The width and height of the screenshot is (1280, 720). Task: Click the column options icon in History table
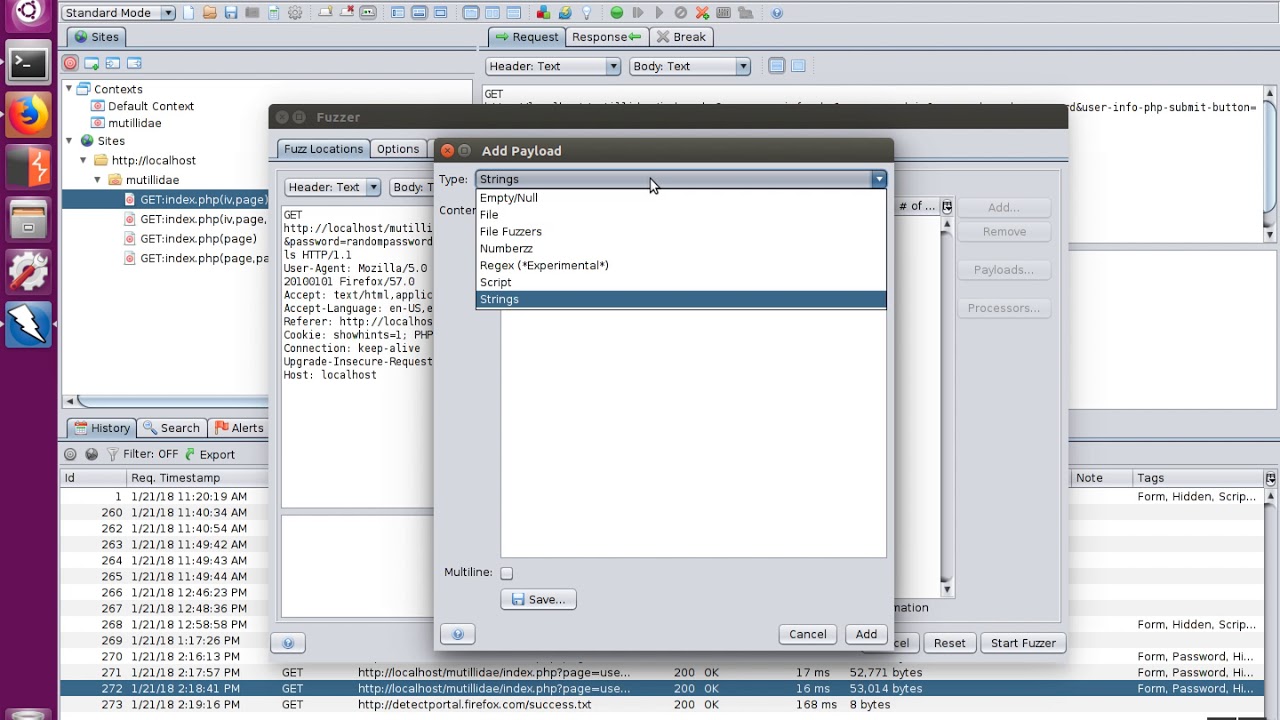pos(1270,478)
